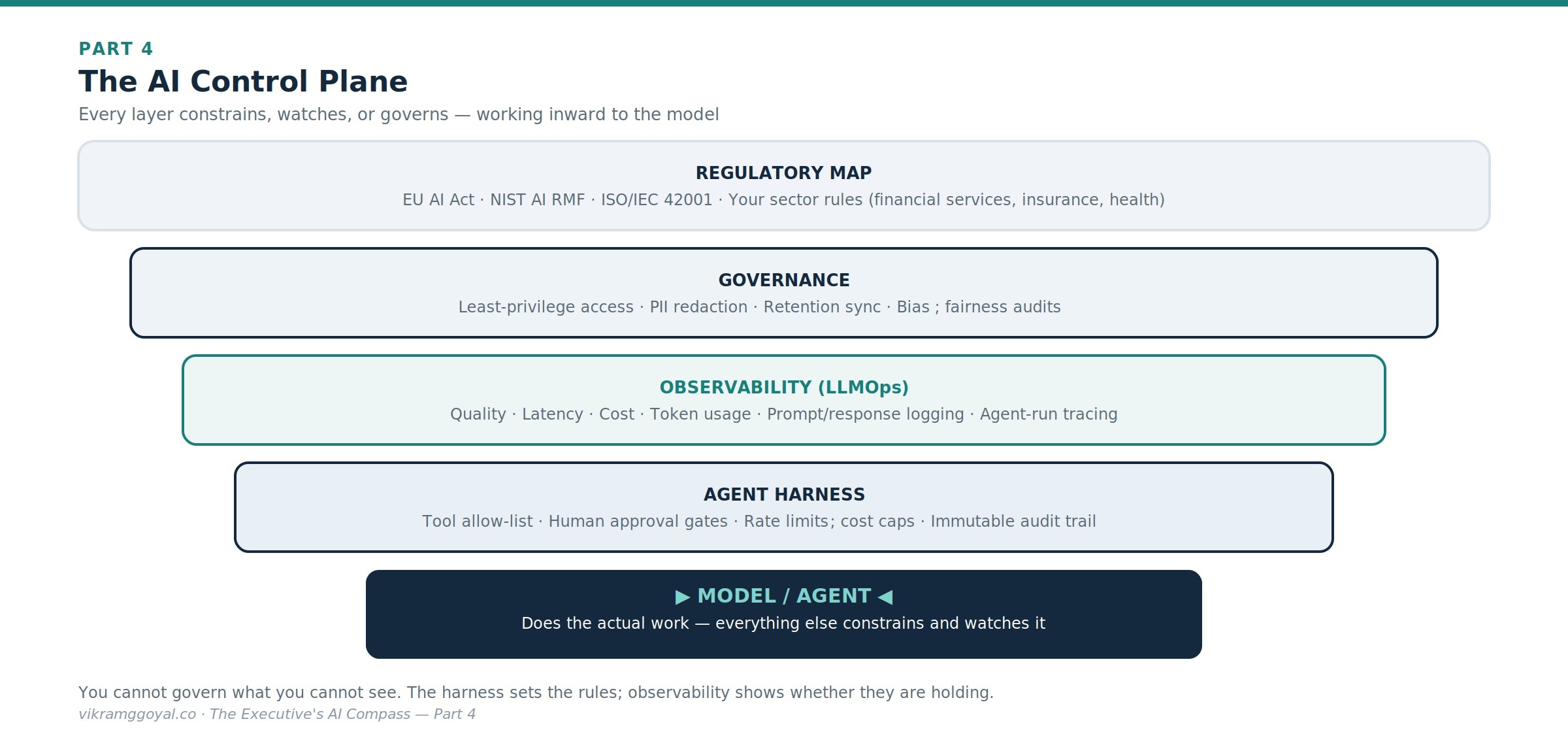Click the title The AI Control Plane

(243, 82)
